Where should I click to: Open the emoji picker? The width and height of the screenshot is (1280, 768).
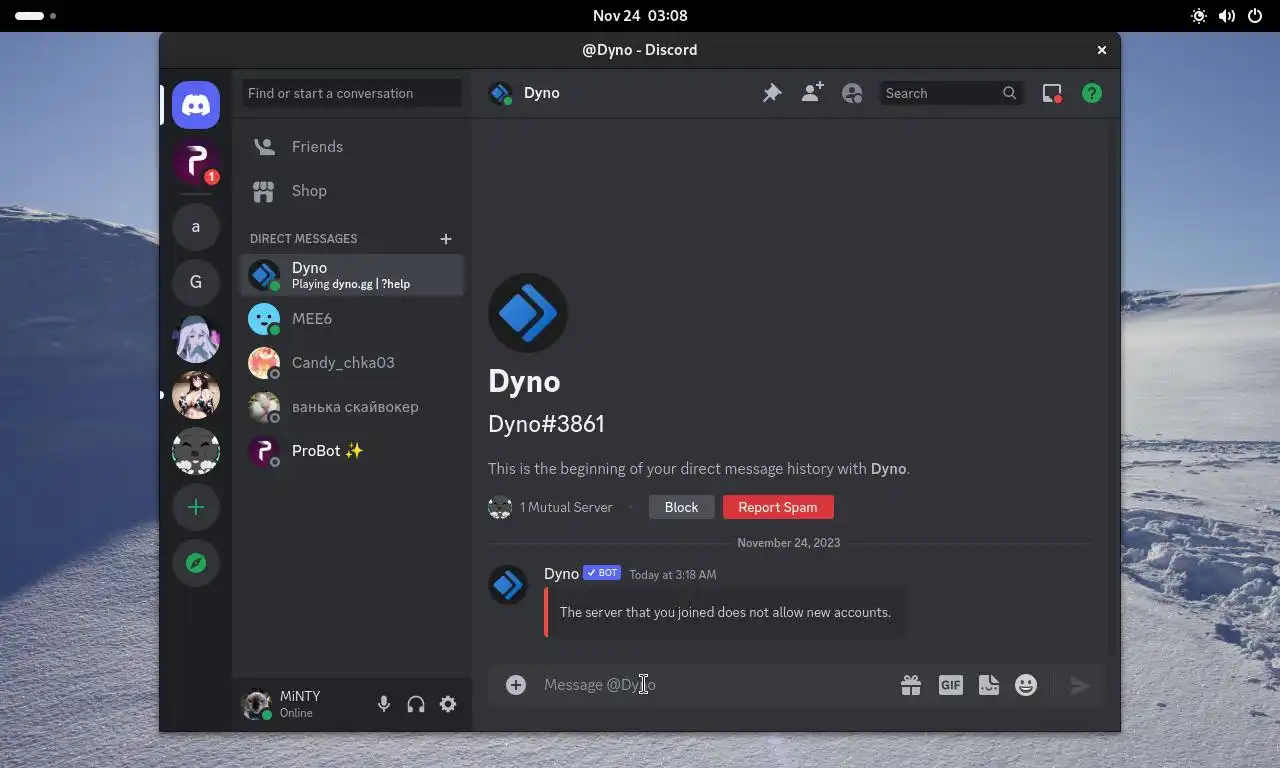tap(1026, 685)
